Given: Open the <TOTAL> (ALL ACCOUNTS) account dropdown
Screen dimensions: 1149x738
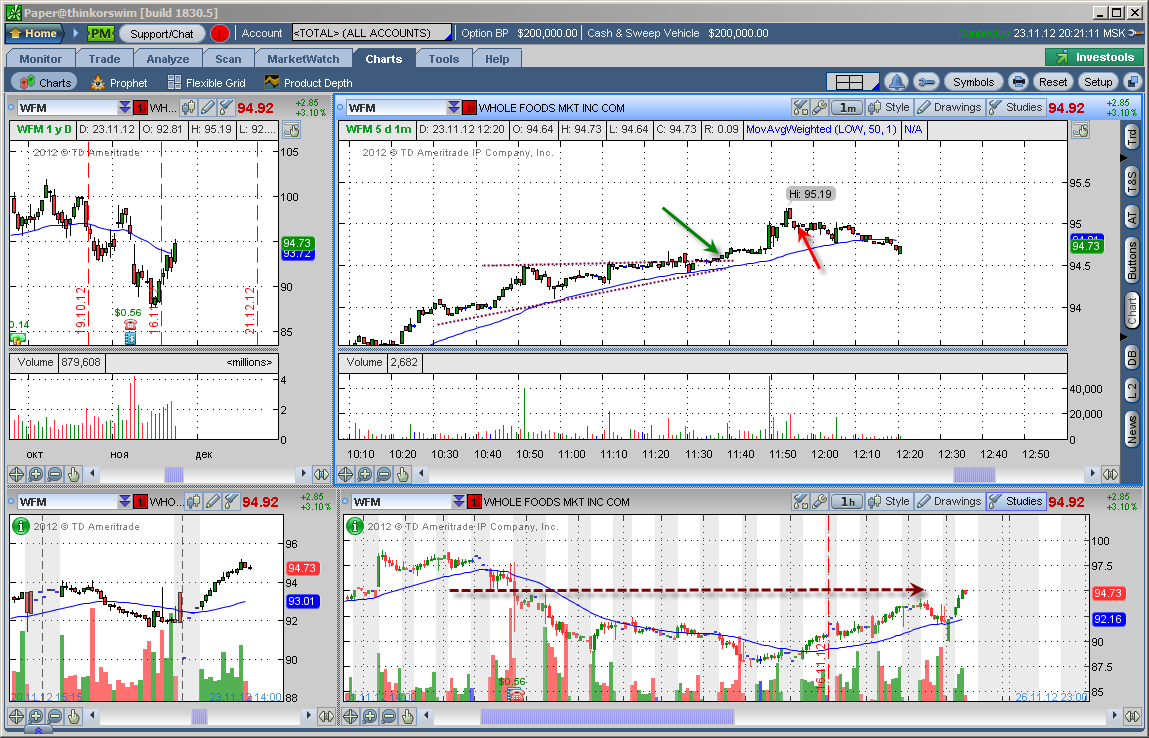Looking at the screenshot, I should 372,33.
